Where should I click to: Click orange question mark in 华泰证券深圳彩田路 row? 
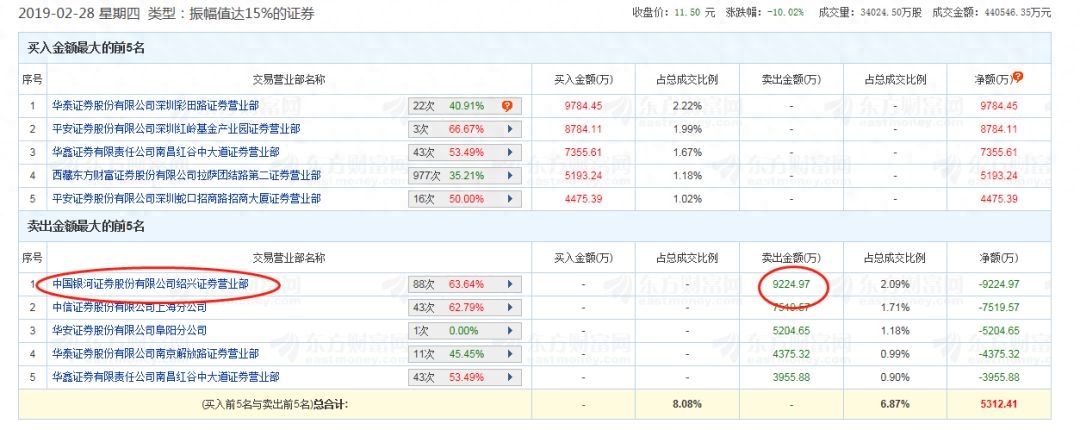tap(507, 105)
